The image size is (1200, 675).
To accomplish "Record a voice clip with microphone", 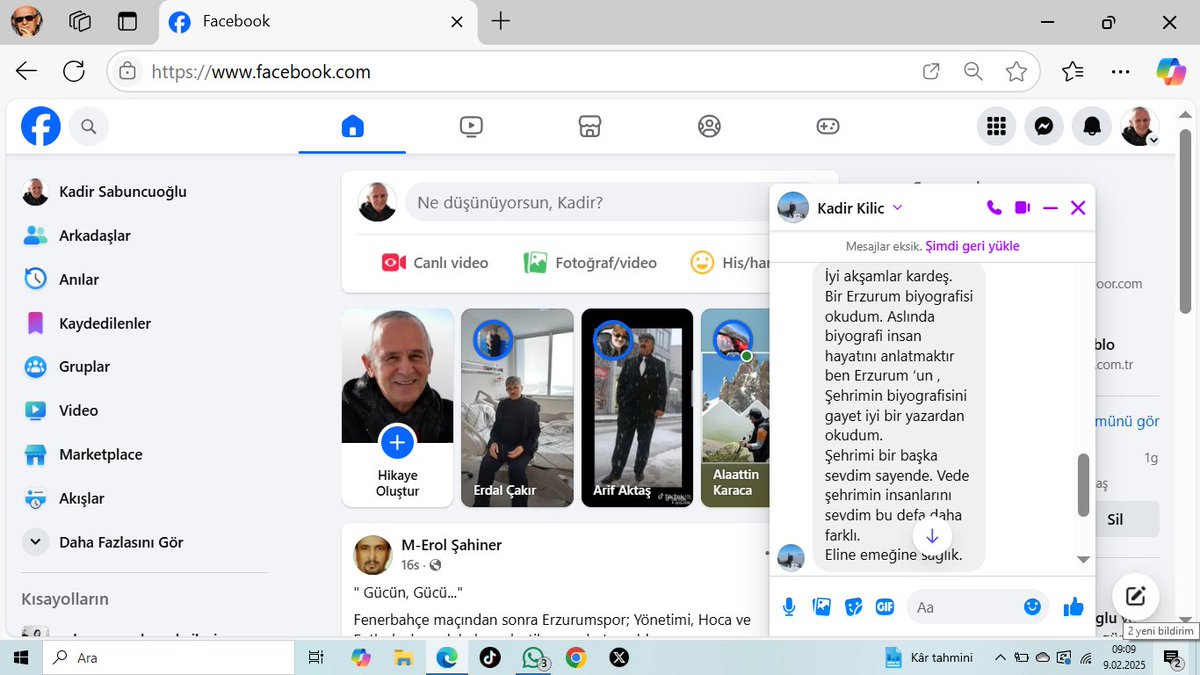I will point(789,606).
